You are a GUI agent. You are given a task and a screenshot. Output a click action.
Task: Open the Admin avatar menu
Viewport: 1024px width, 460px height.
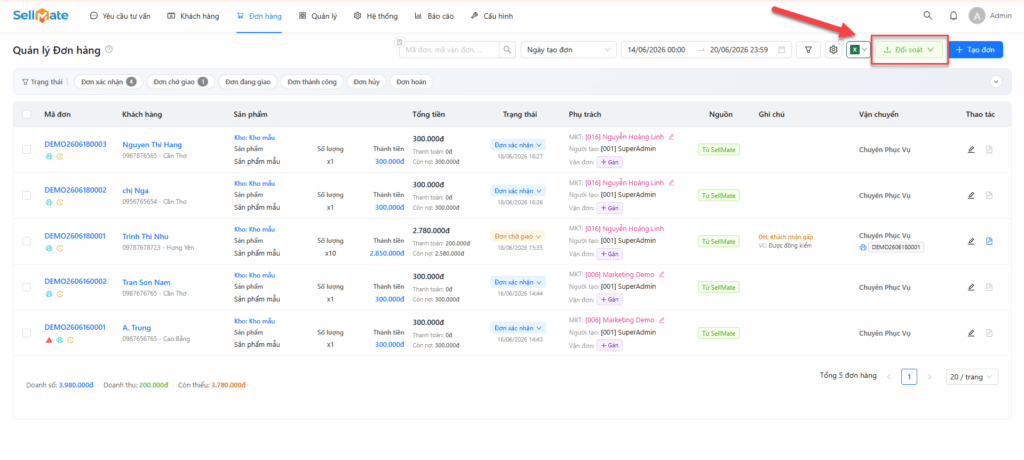click(x=976, y=16)
